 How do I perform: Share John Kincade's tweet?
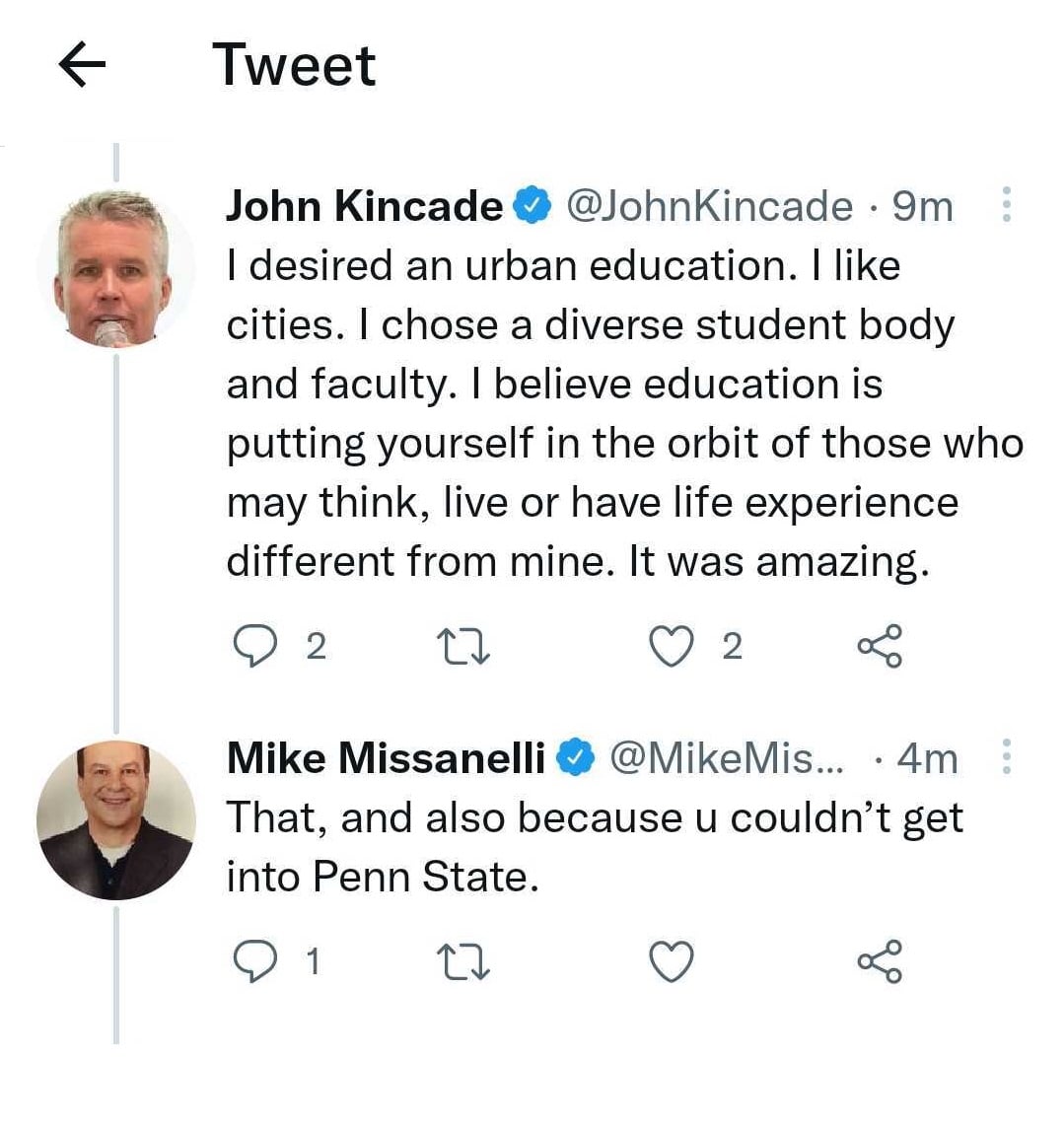click(879, 647)
